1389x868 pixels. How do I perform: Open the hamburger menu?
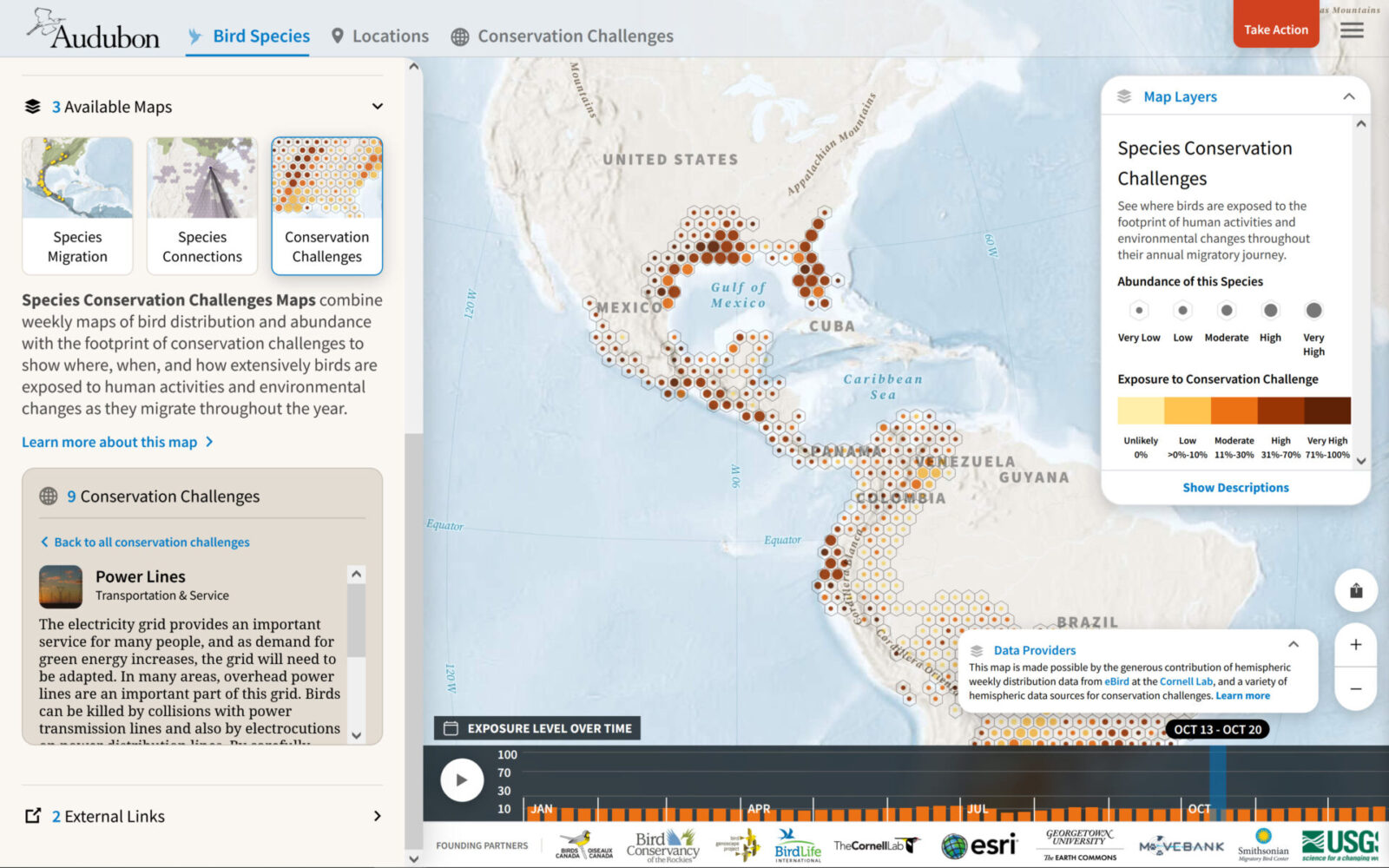1351,30
